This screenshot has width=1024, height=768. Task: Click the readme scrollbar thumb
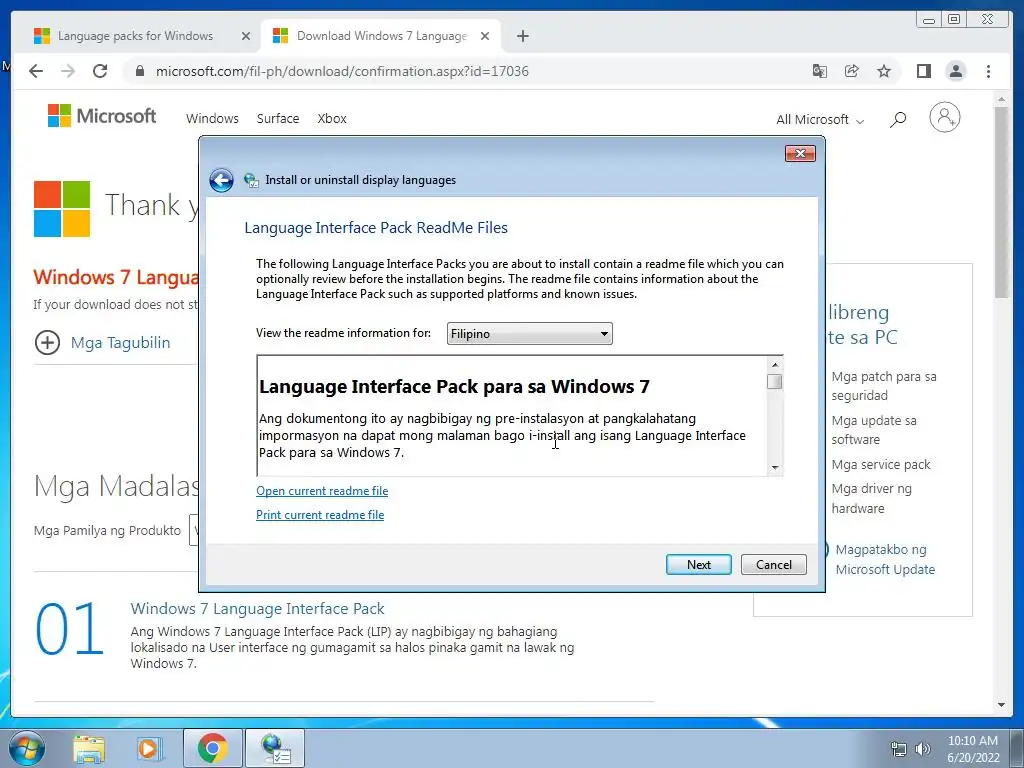click(775, 381)
